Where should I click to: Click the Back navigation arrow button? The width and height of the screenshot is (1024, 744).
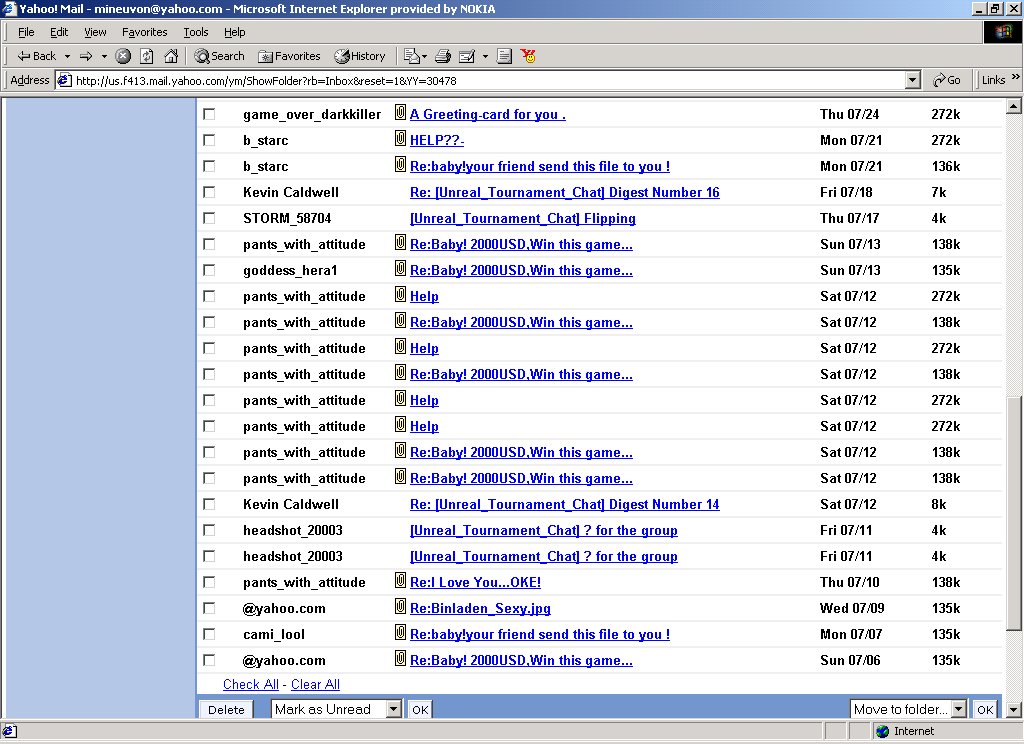(37, 56)
